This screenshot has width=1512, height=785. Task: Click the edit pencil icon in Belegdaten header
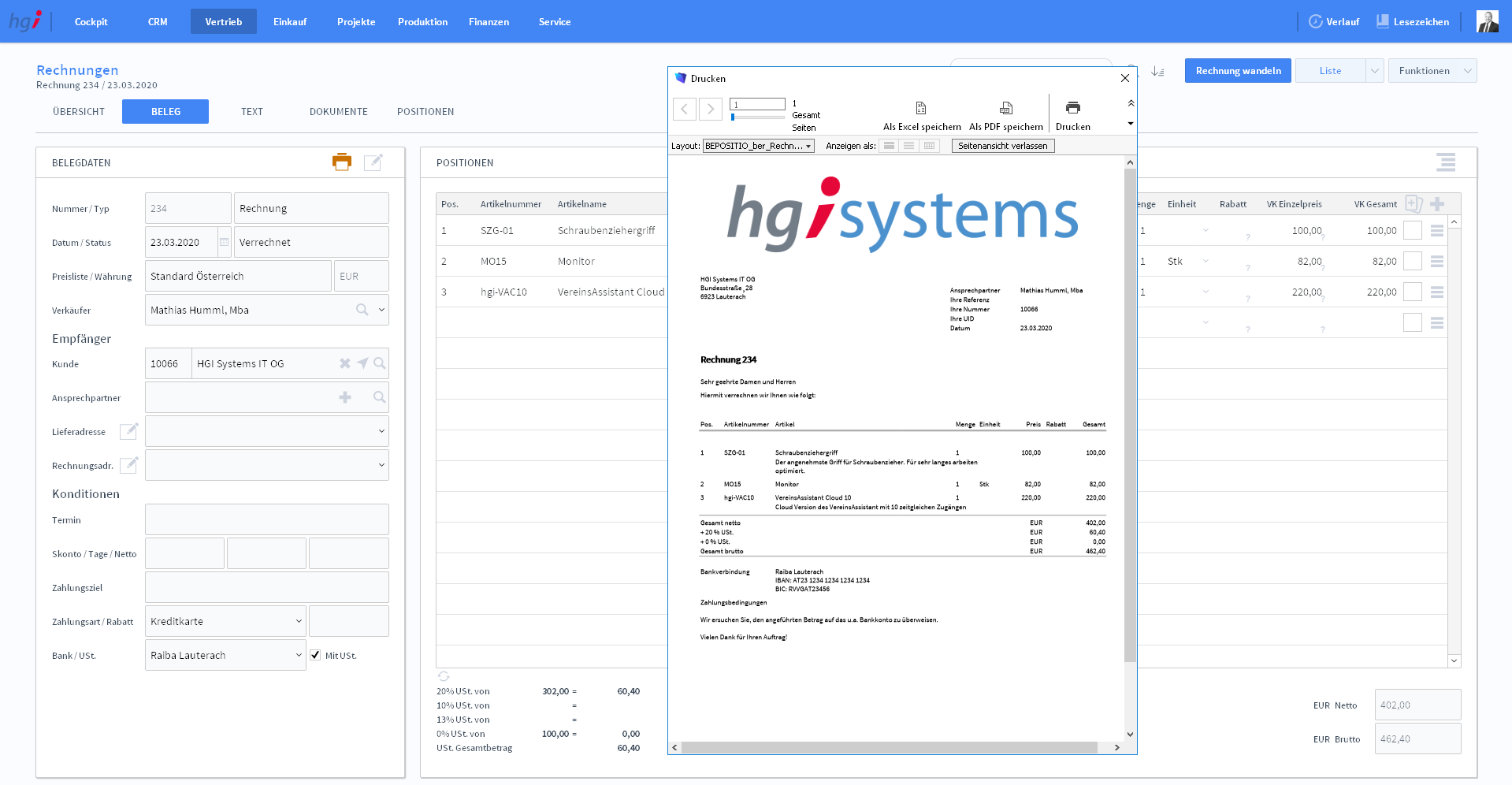pos(373,162)
